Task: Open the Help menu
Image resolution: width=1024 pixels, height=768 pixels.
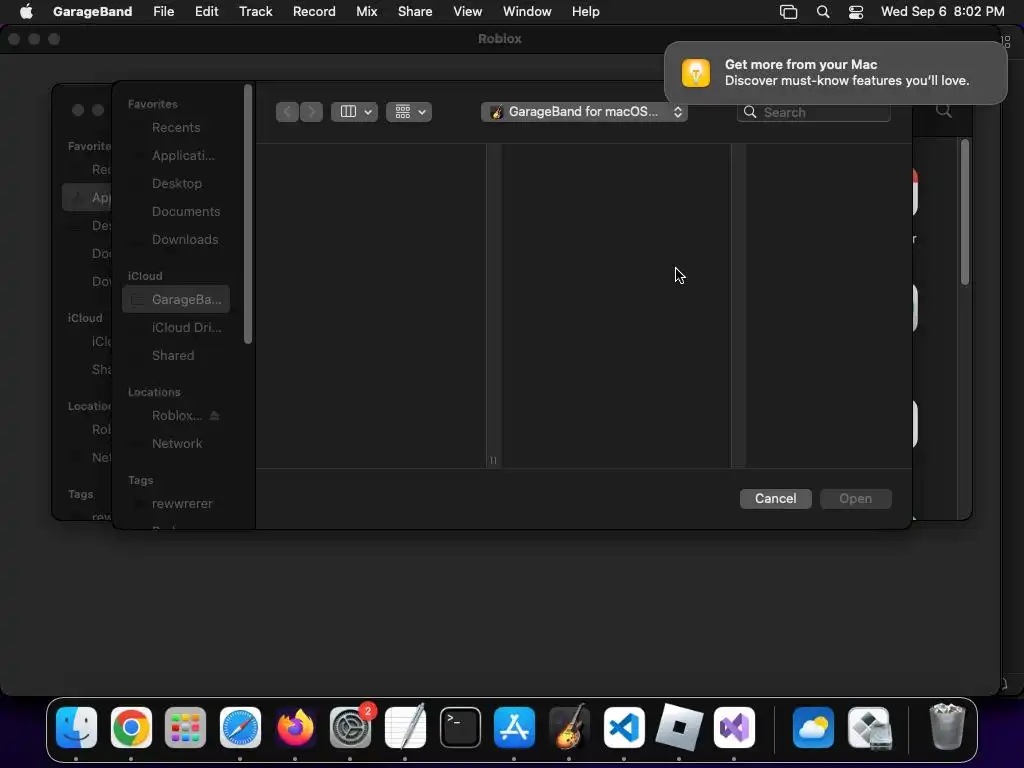Action: tap(585, 11)
